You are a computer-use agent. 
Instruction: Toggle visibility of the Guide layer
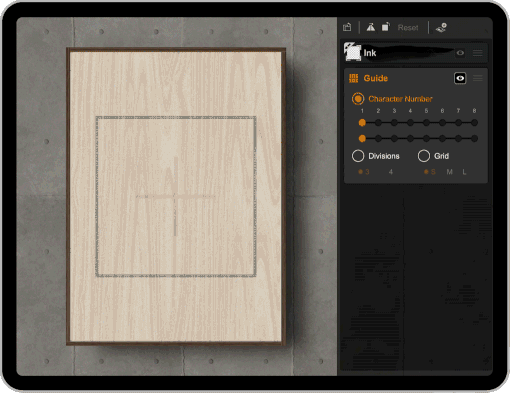(x=460, y=78)
